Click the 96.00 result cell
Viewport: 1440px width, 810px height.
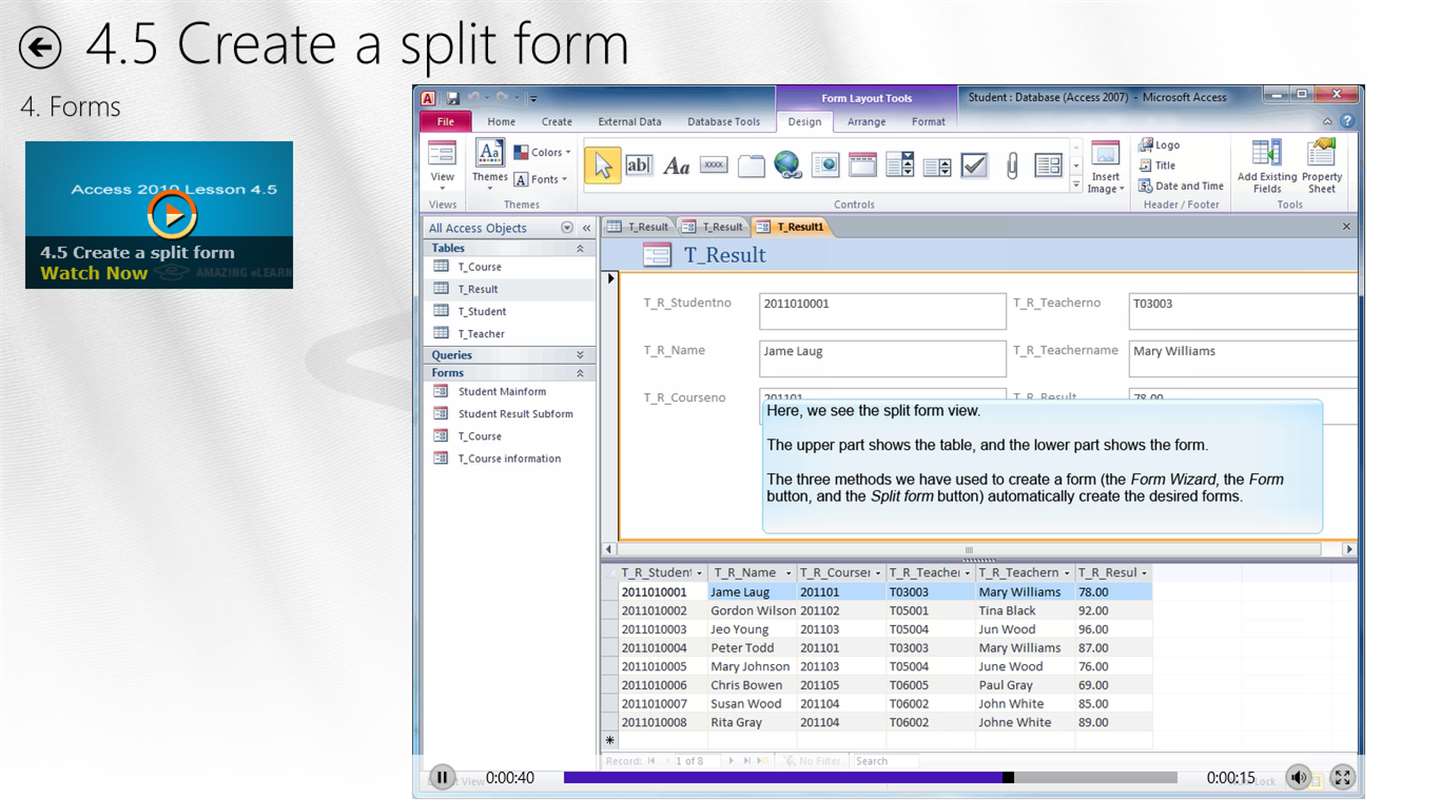tap(1113, 630)
